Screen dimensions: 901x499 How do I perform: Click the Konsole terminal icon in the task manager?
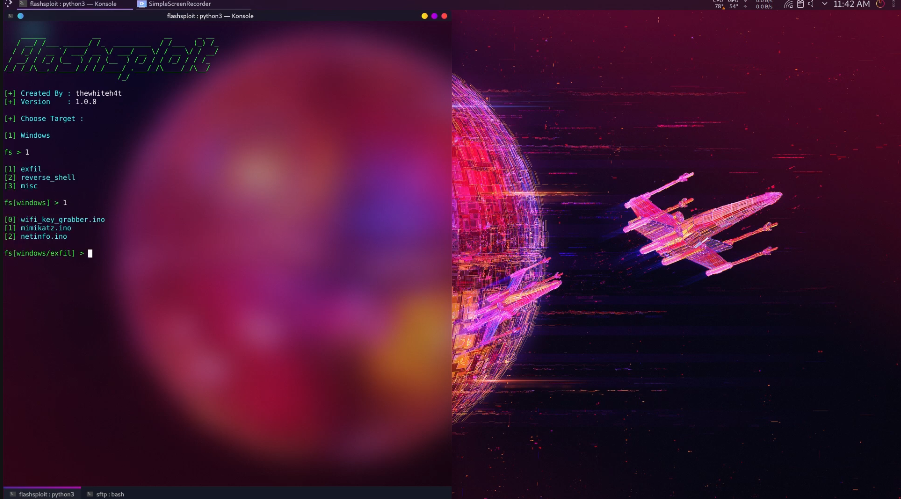pos(23,4)
